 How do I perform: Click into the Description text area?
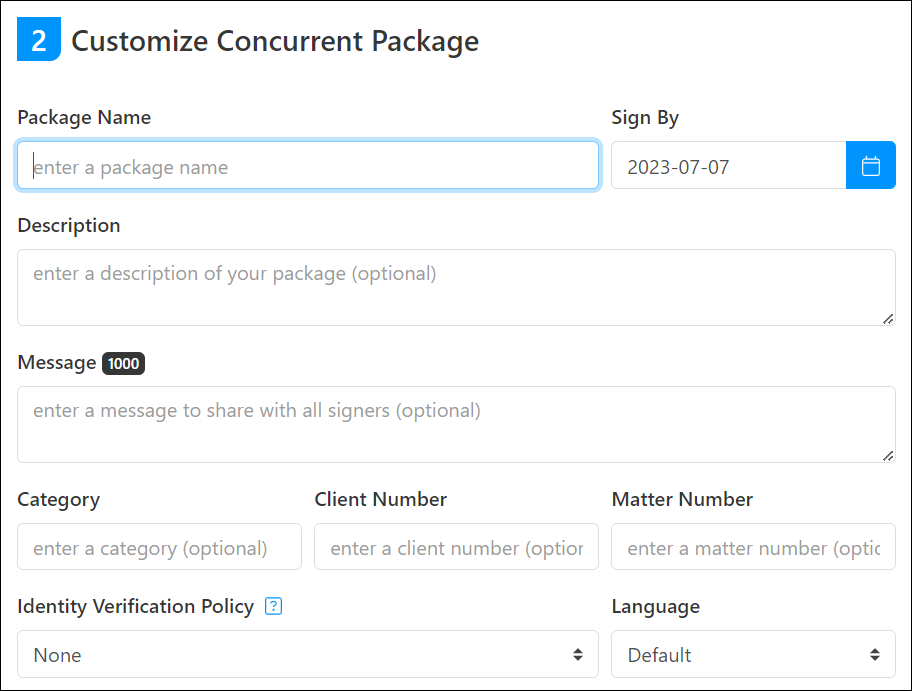tap(455, 287)
